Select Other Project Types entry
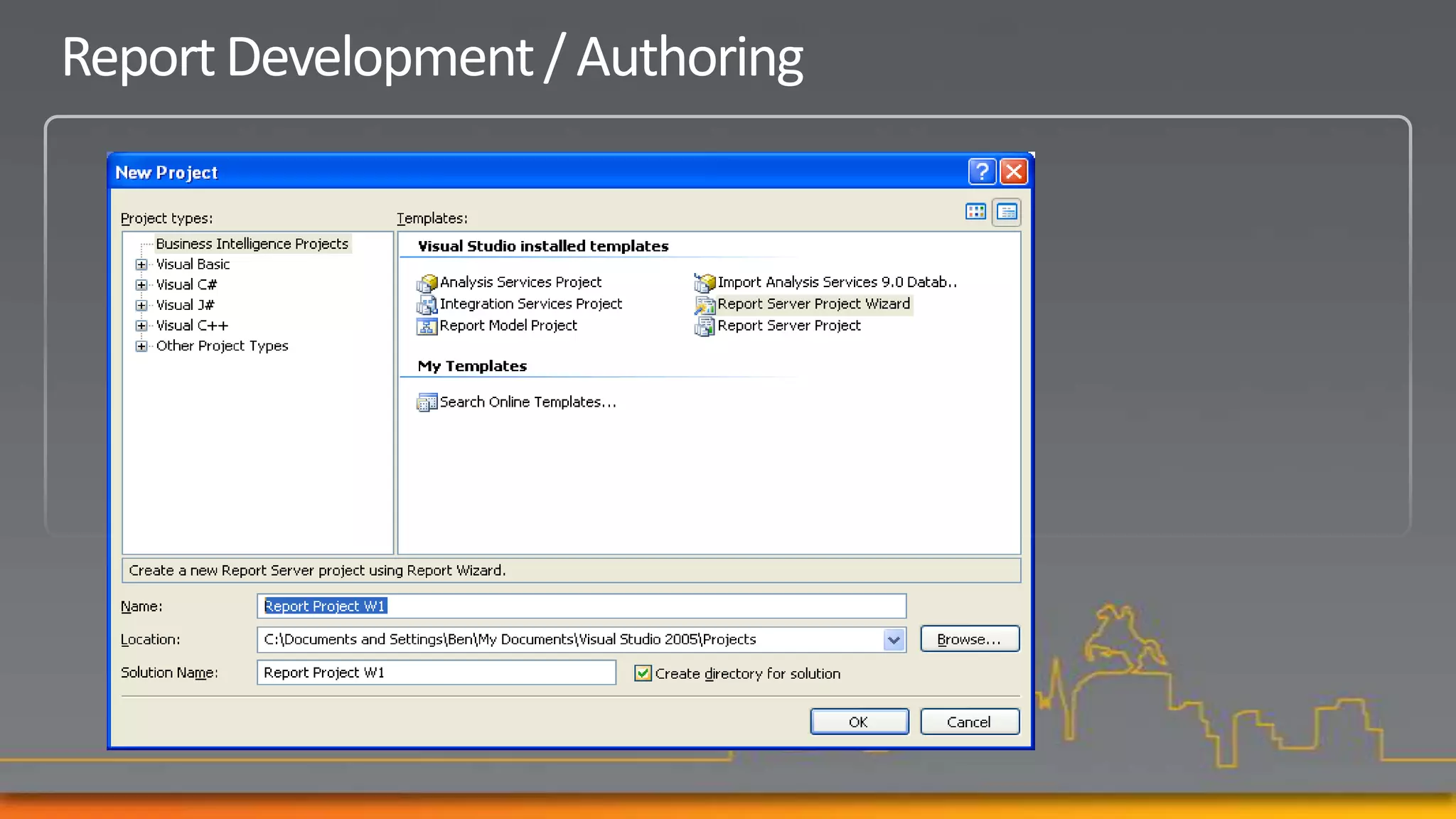Image resolution: width=1456 pixels, height=819 pixels. click(x=222, y=346)
